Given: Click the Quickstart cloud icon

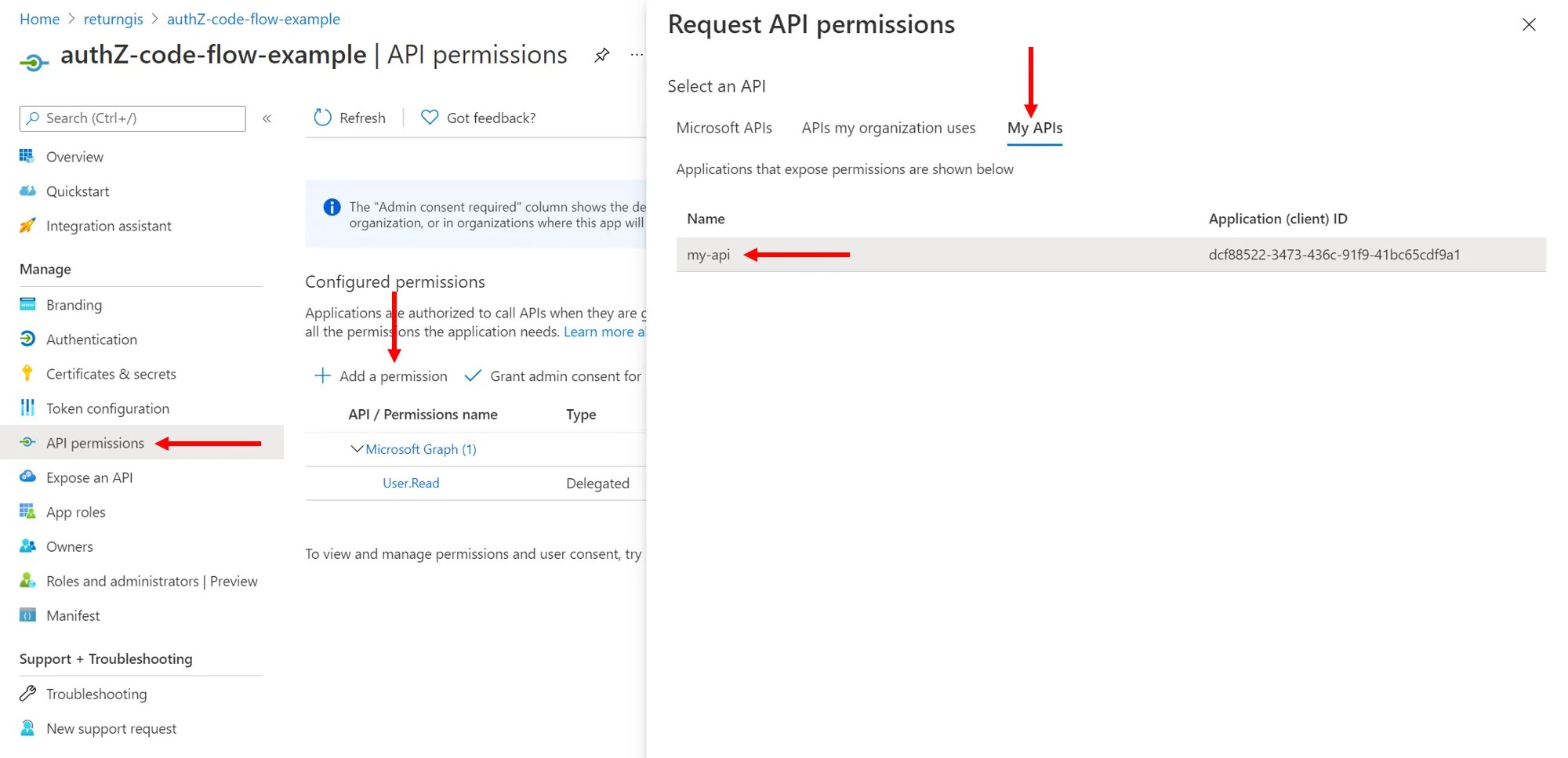Looking at the screenshot, I should pyautogui.click(x=27, y=190).
